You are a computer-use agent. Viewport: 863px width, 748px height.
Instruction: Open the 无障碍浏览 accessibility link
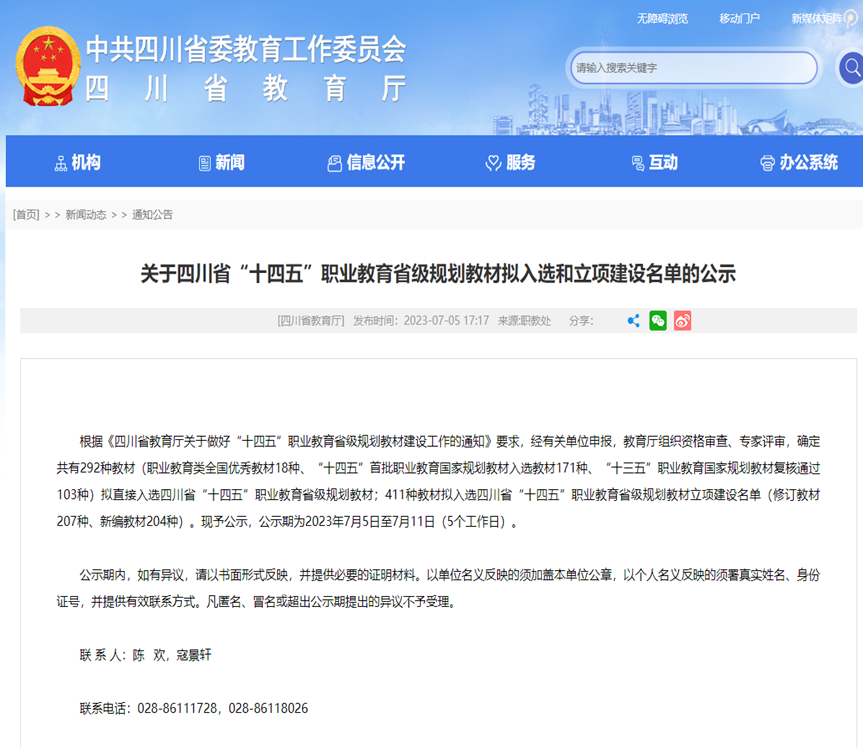coord(662,18)
